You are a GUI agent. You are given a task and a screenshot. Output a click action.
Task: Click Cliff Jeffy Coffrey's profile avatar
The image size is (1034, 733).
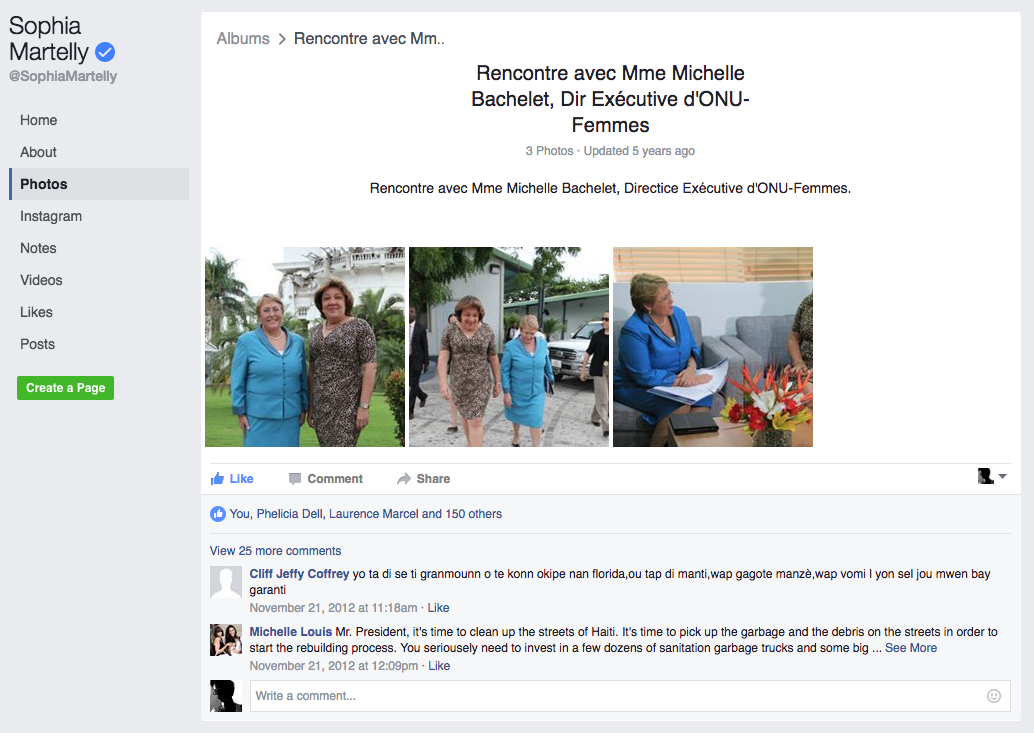tap(226, 582)
